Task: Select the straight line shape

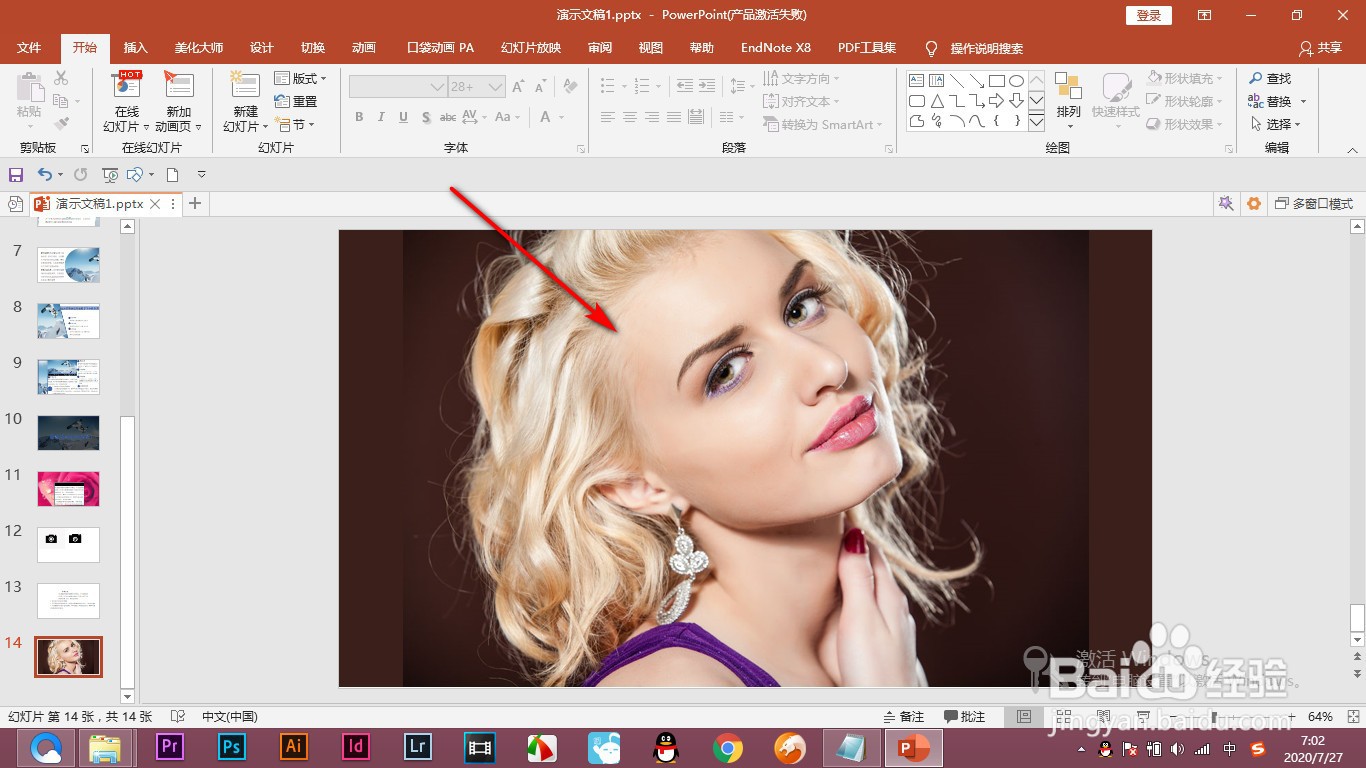Action: tap(957, 81)
